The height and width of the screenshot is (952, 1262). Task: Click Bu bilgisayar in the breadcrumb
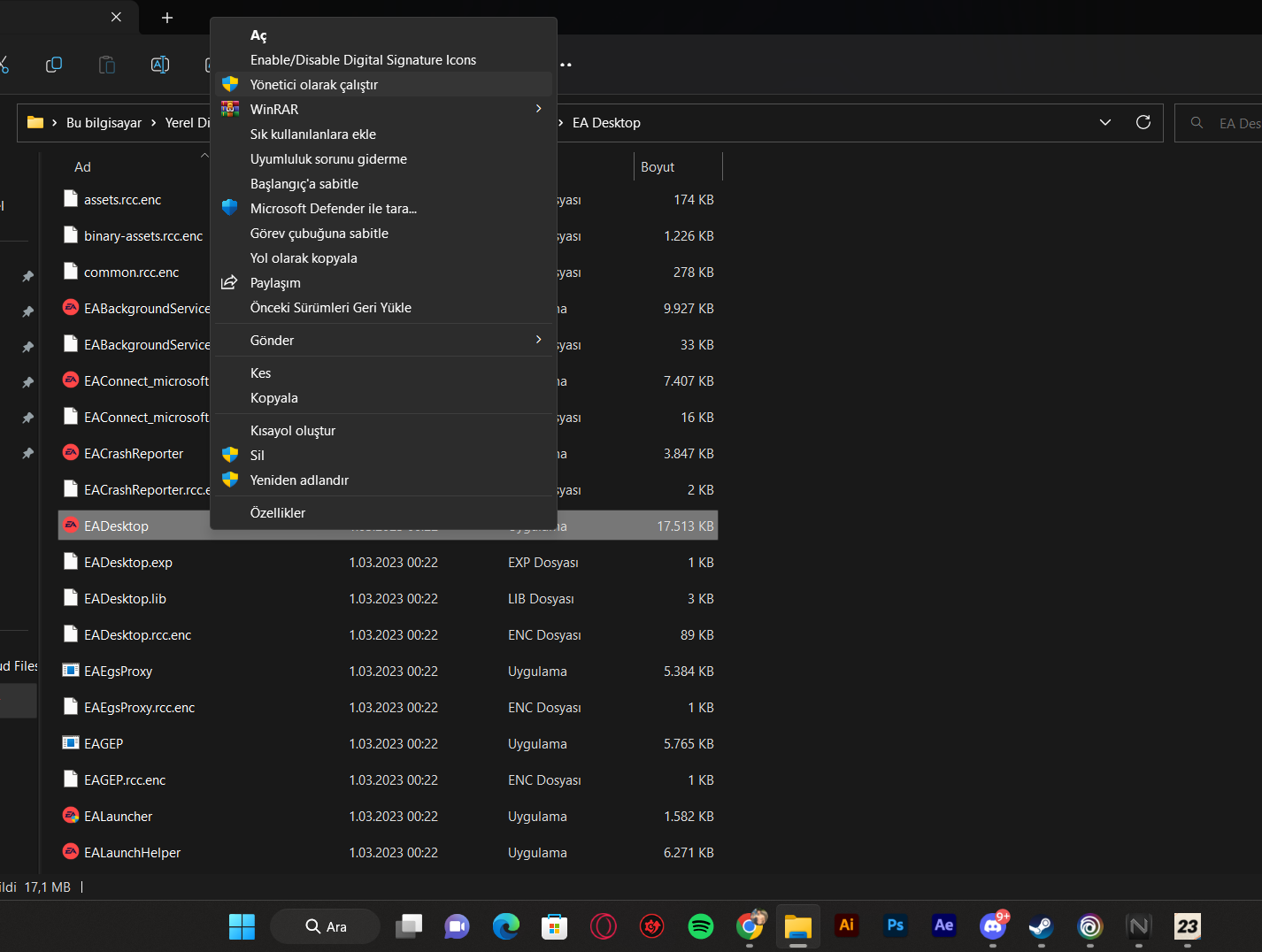click(x=104, y=123)
